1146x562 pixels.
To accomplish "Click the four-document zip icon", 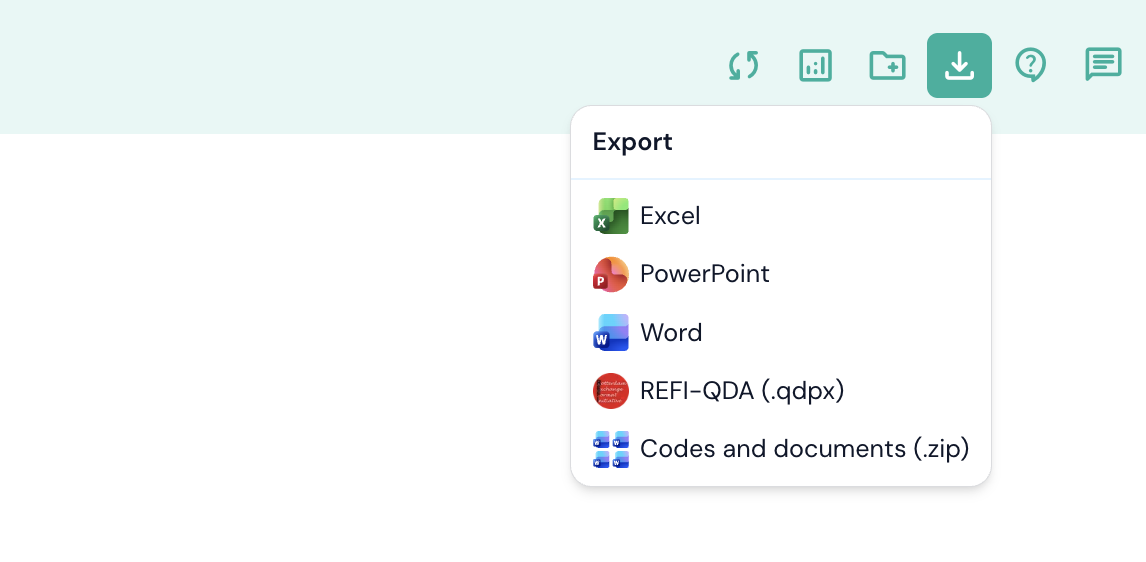I will (x=611, y=449).
